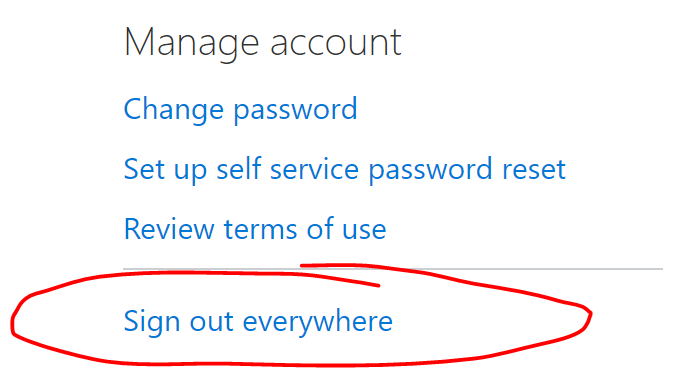
Task: Click the word 'password' in Change password
Action: coord(296,110)
